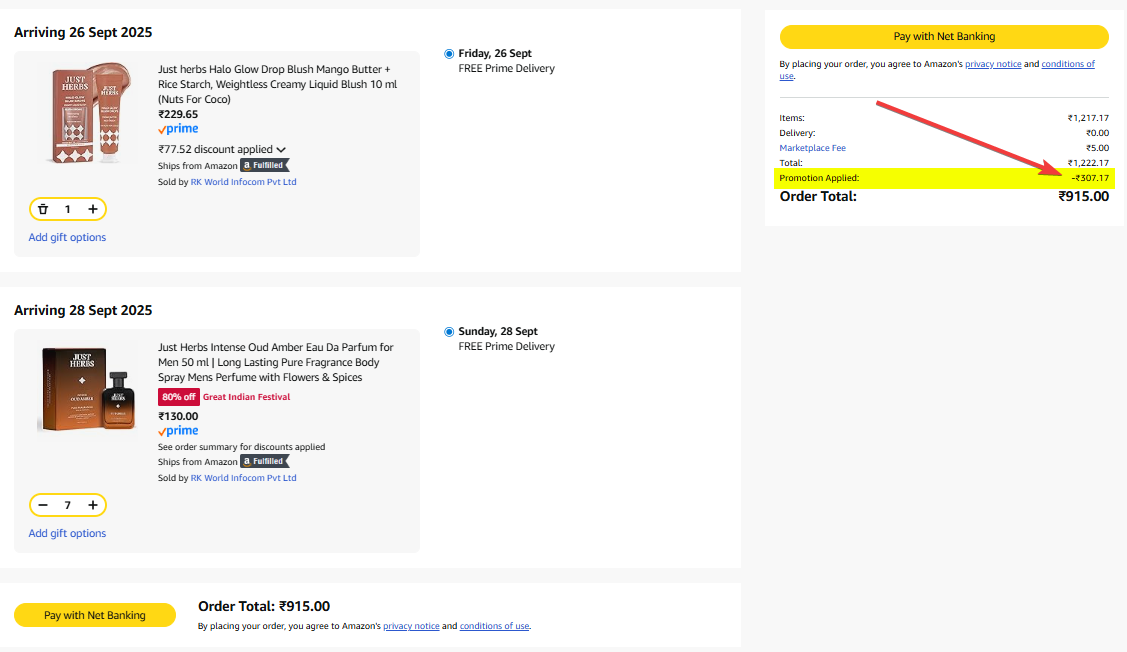Click the 'Promotion Applied:' label

pos(819,178)
